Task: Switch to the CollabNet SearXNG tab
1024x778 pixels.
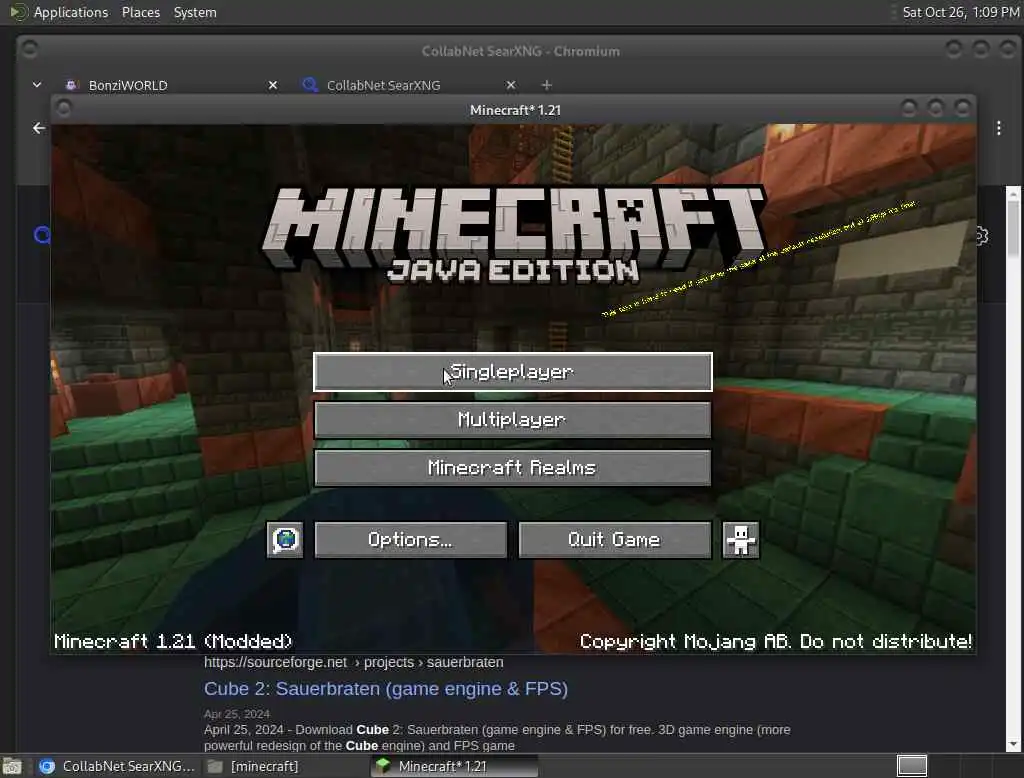Action: click(x=383, y=86)
